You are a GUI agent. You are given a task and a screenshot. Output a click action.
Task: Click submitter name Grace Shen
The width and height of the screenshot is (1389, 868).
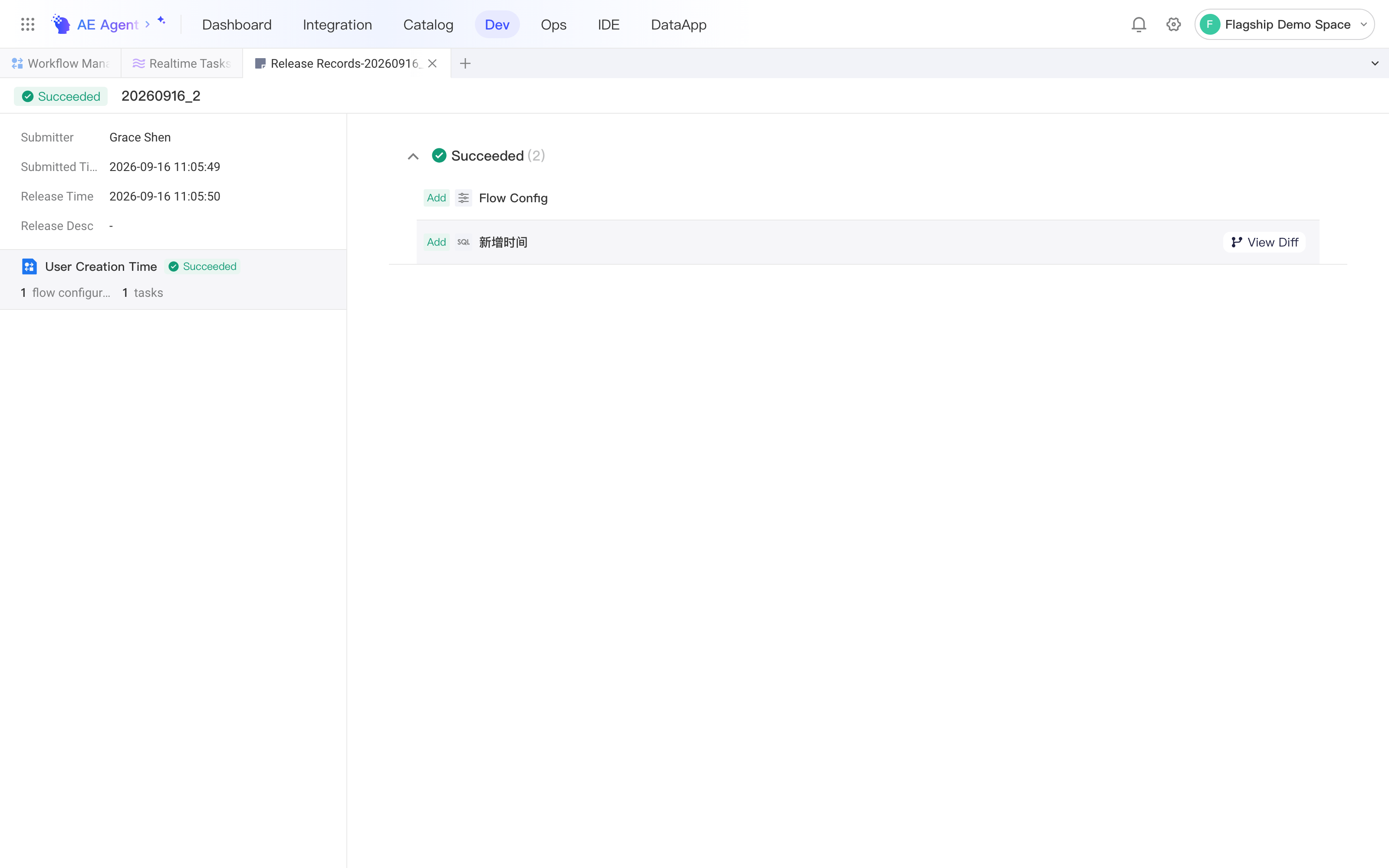140,137
